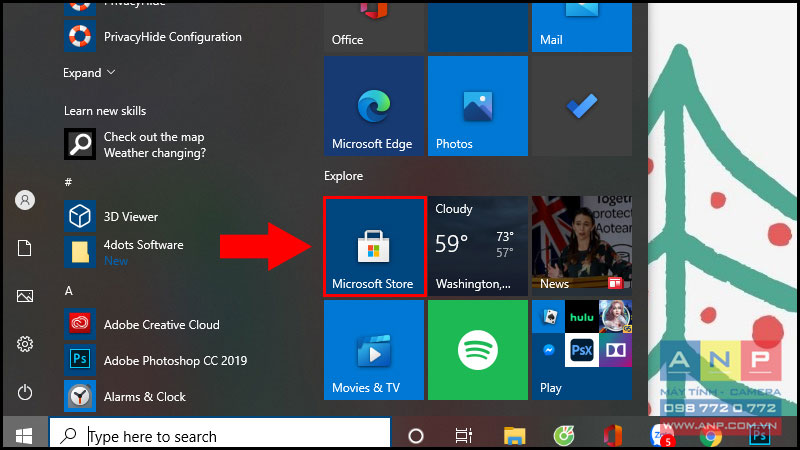800x450 pixels.
Task: Open the Photos tile
Action: click(478, 106)
